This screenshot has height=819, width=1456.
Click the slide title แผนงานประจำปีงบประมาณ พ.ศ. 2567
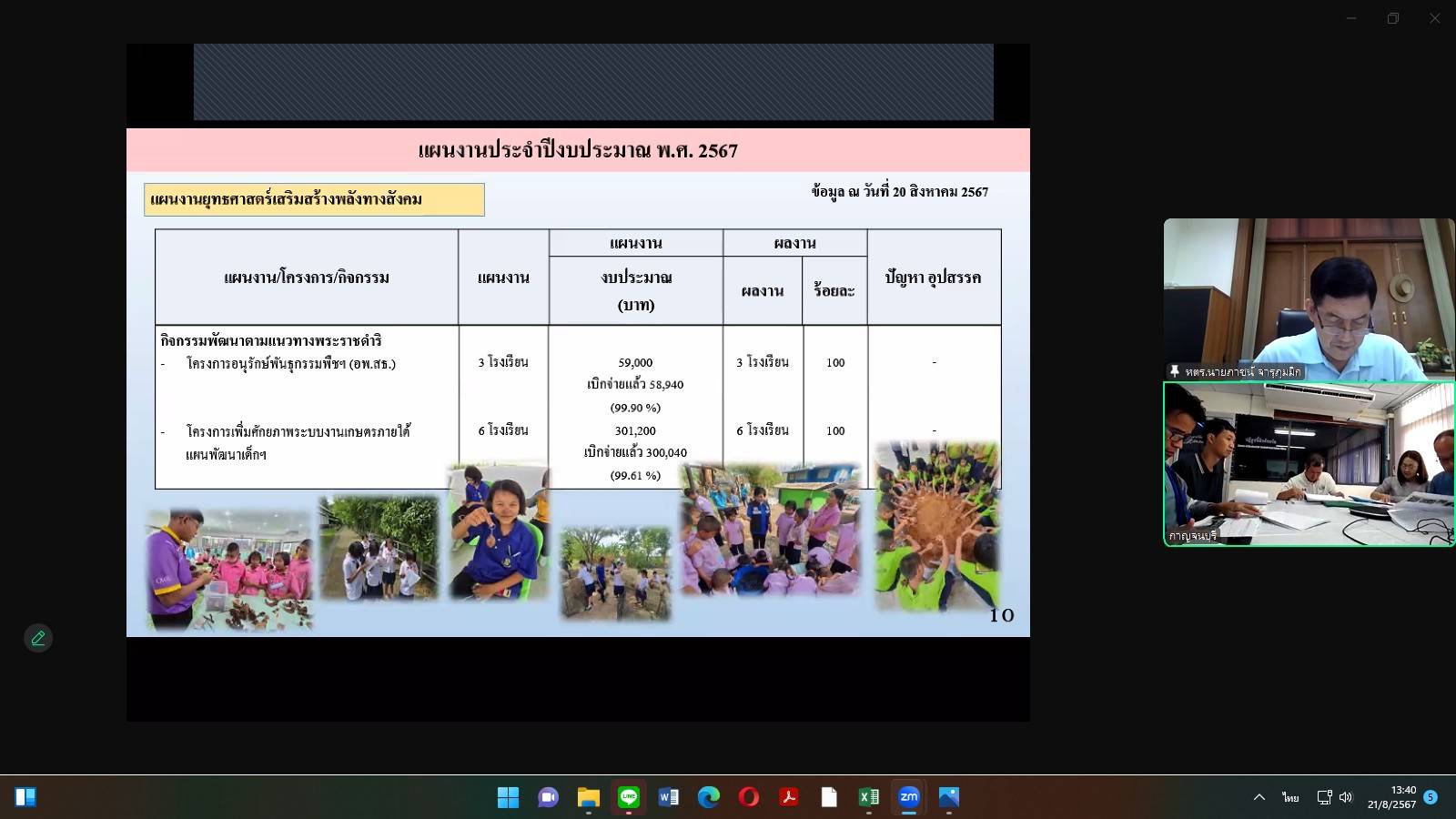pyautogui.click(x=578, y=150)
